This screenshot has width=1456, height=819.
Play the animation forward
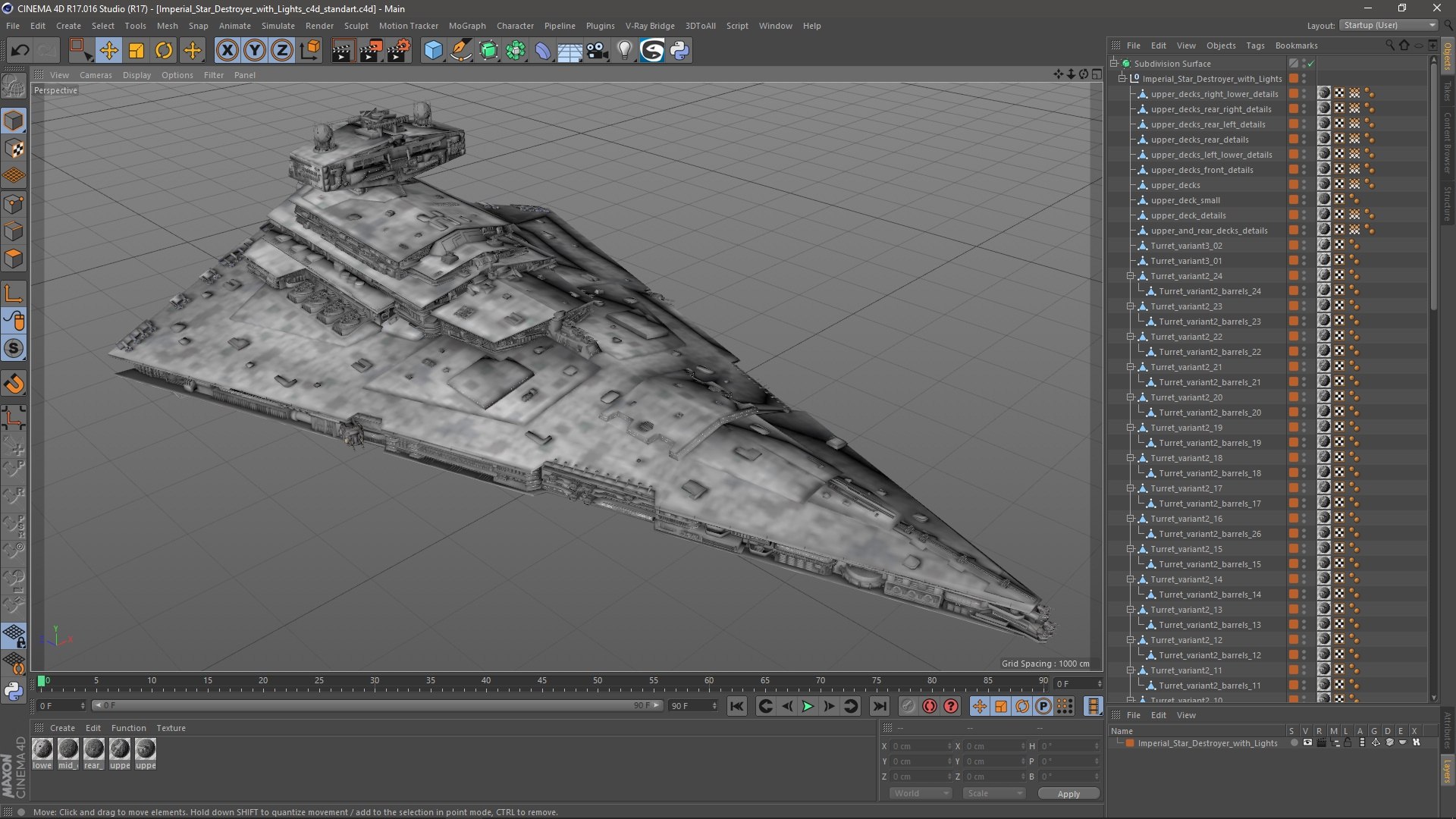[x=808, y=706]
